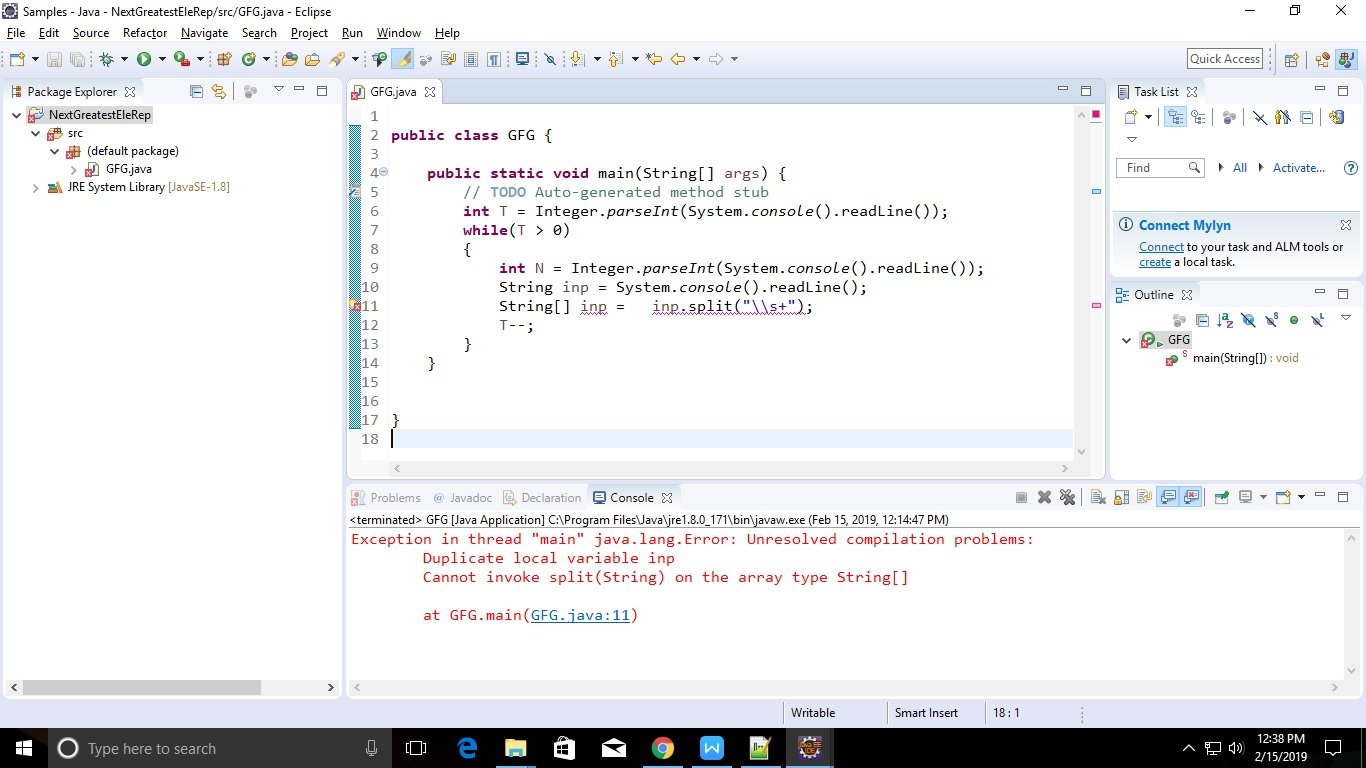Collapse the NextGreatestEleRep project node
Screen dimensions: 1366x768
pyautogui.click(x=17, y=115)
